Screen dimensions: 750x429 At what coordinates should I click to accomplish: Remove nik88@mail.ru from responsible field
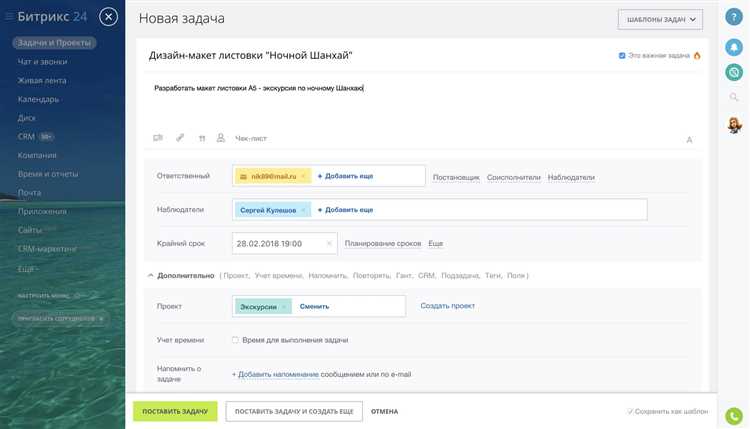[303, 176]
